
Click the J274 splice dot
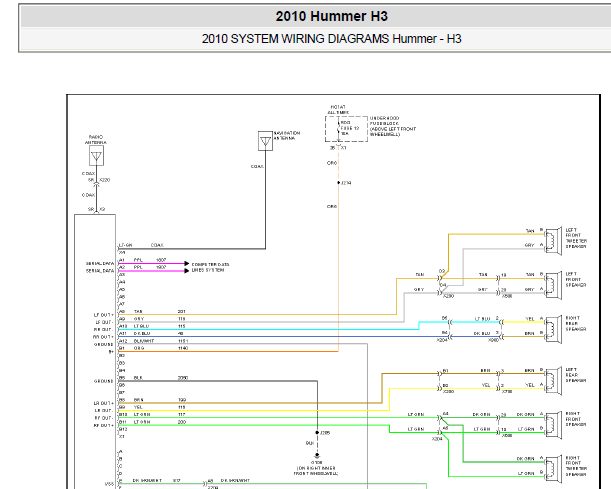tap(338, 183)
